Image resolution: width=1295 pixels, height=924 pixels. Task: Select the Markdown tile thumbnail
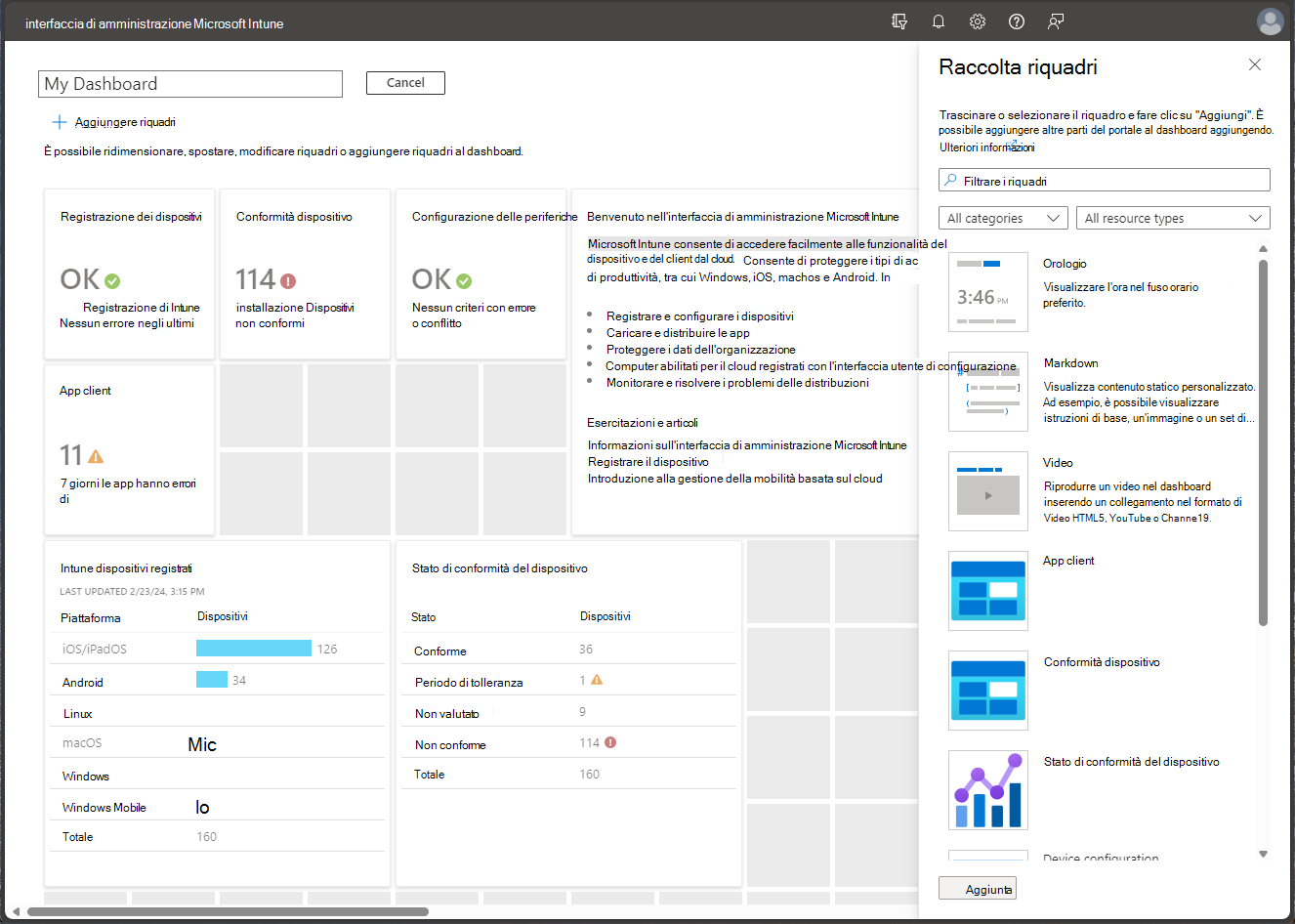988,392
